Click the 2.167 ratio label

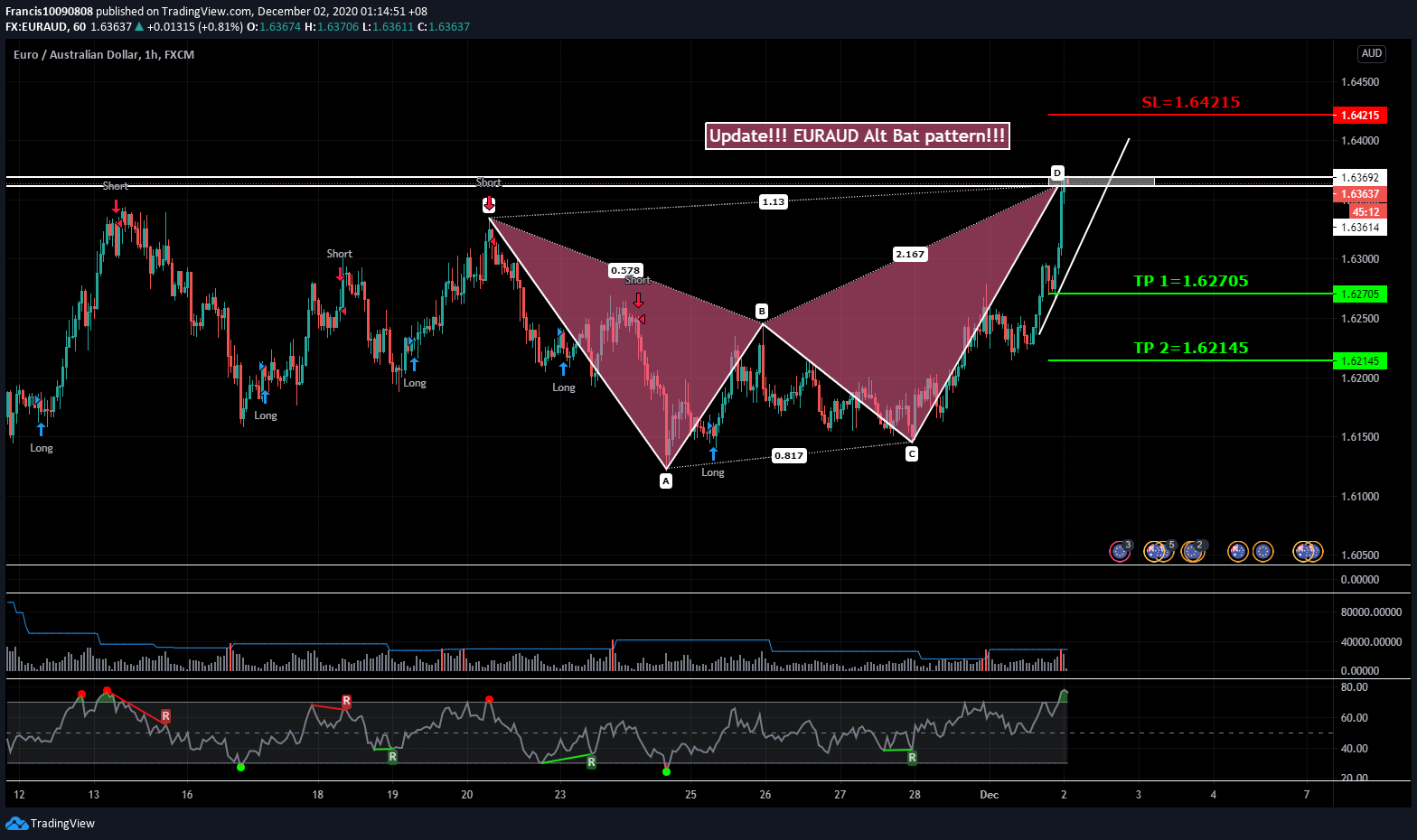(x=910, y=254)
